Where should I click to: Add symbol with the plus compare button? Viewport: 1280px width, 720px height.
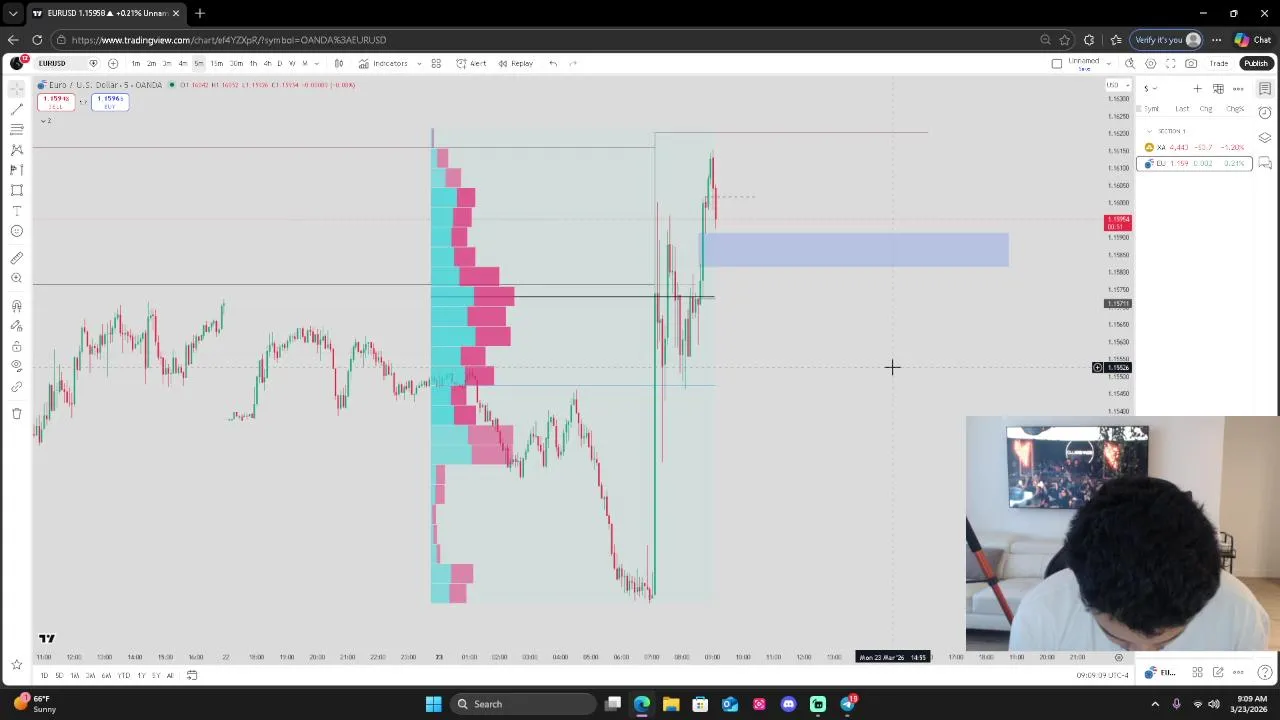[x=113, y=63]
